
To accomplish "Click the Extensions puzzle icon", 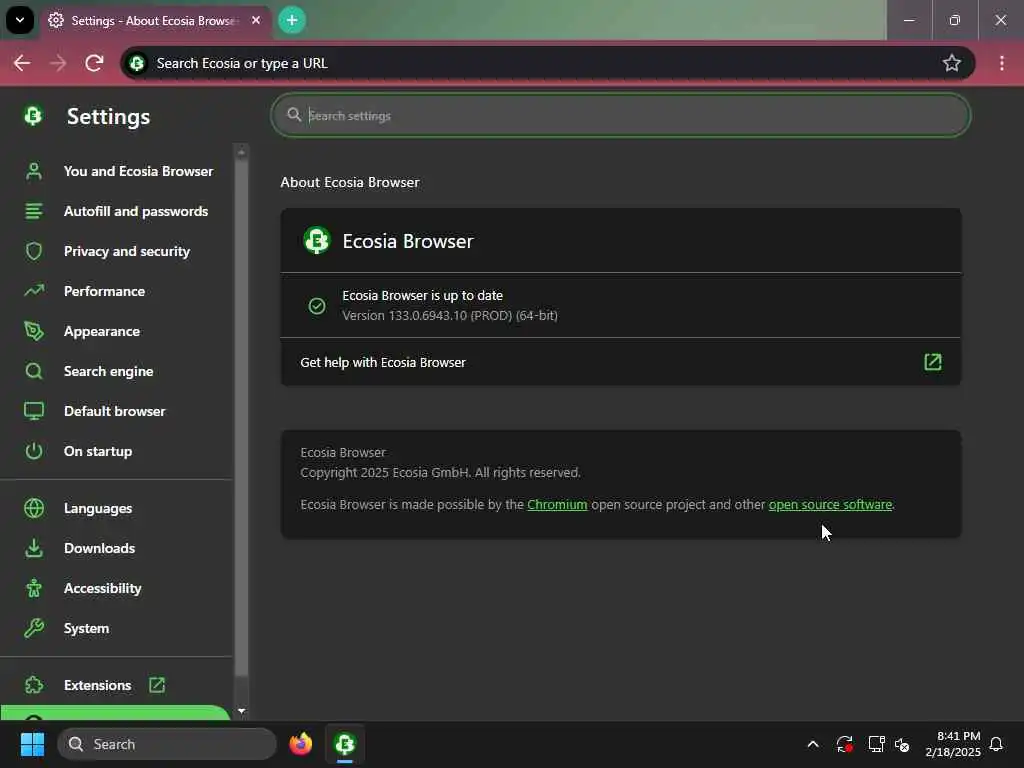I will 34,685.
